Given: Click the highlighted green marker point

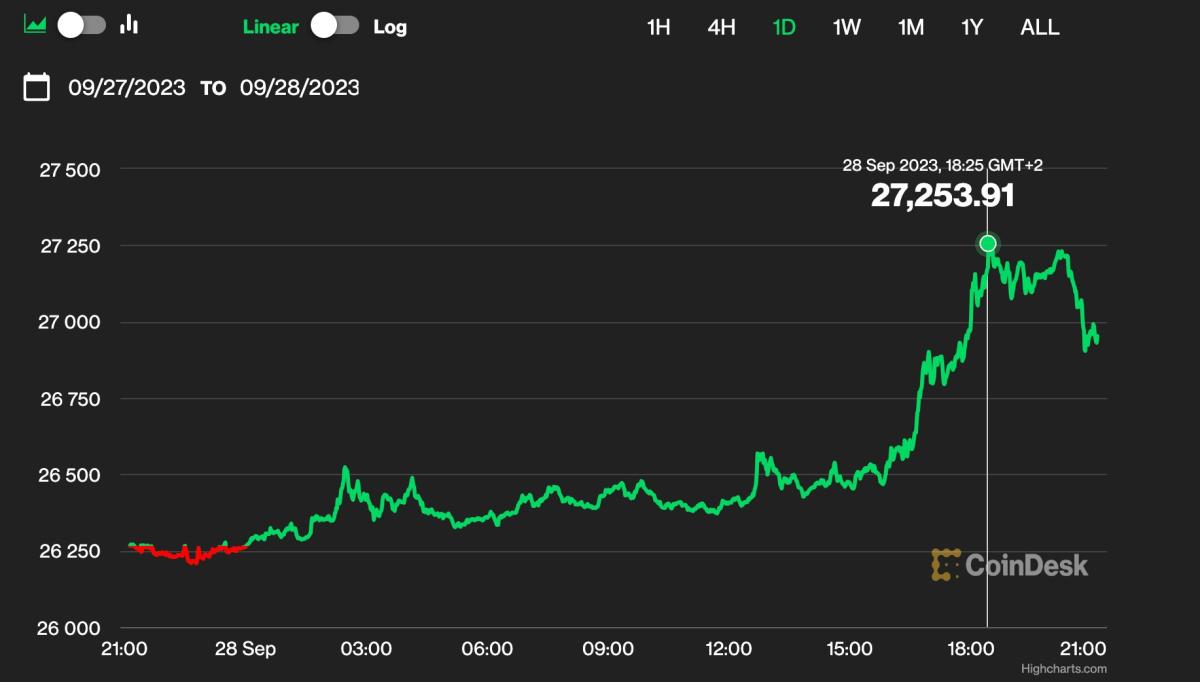Looking at the screenshot, I should [x=988, y=242].
